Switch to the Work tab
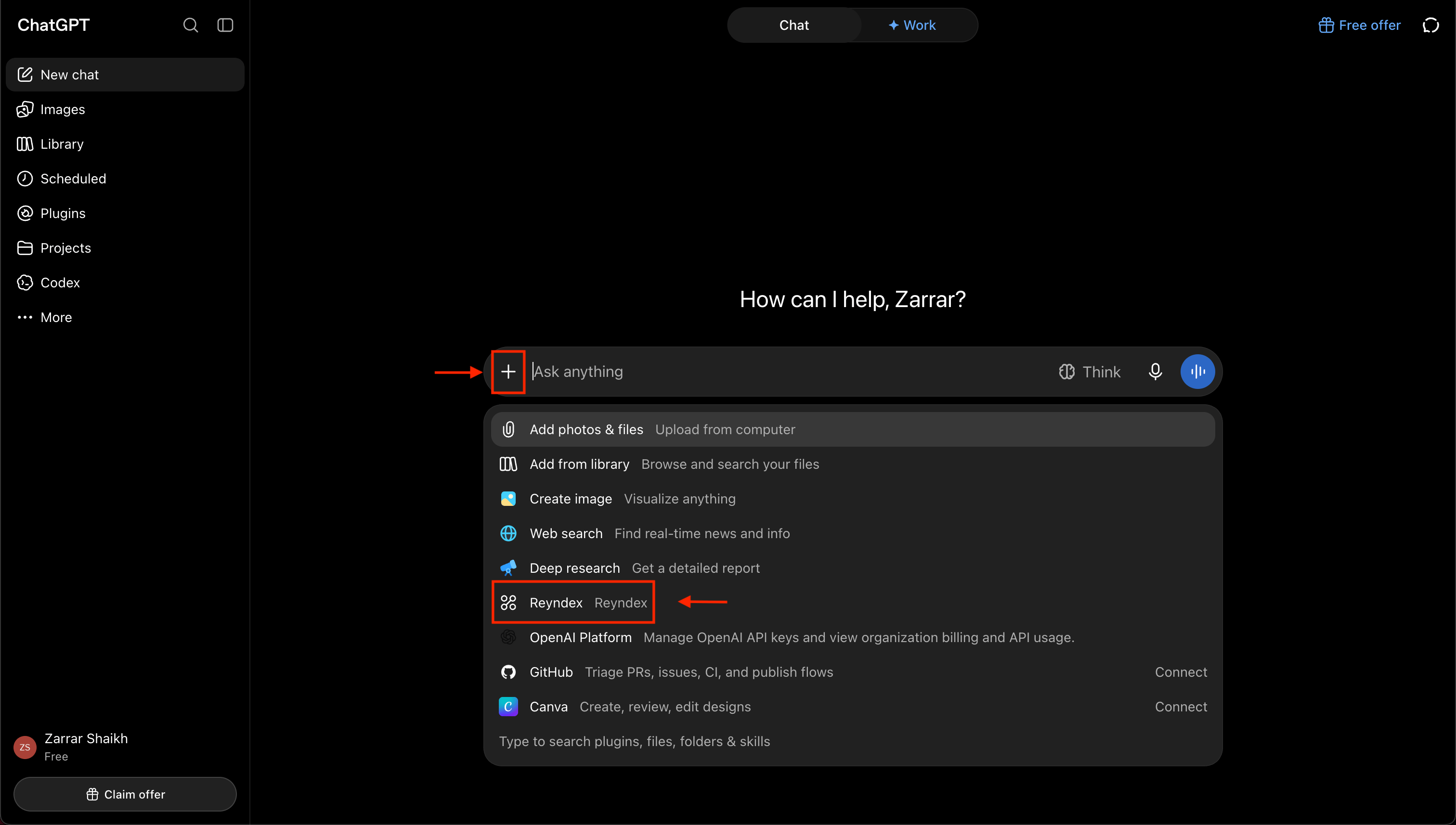Image resolution: width=1456 pixels, height=825 pixels. pos(912,25)
